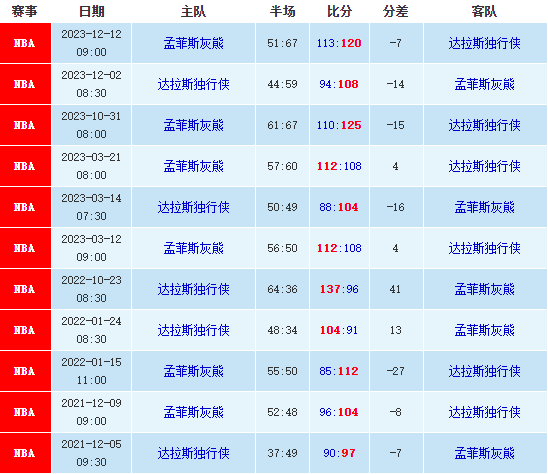Image resolution: width=548 pixels, height=474 pixels.
Task: Click the 分差 column header
Action: coord(396,12)
